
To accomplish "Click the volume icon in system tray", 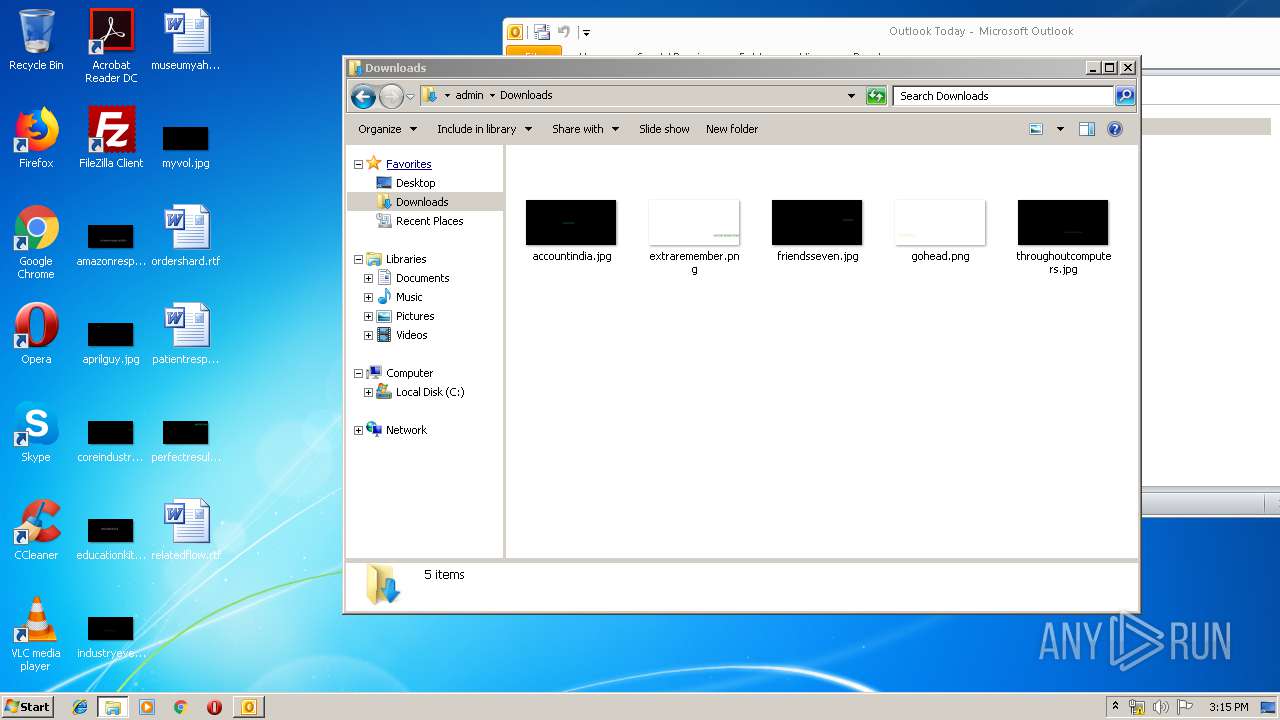I will coord(1160,707).
